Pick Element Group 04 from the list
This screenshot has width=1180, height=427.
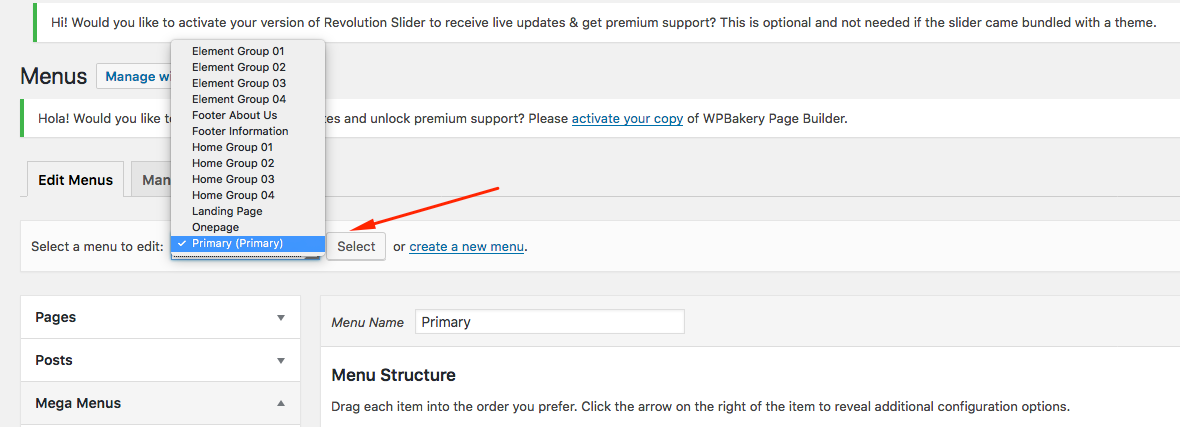click(x=248, y=99)
